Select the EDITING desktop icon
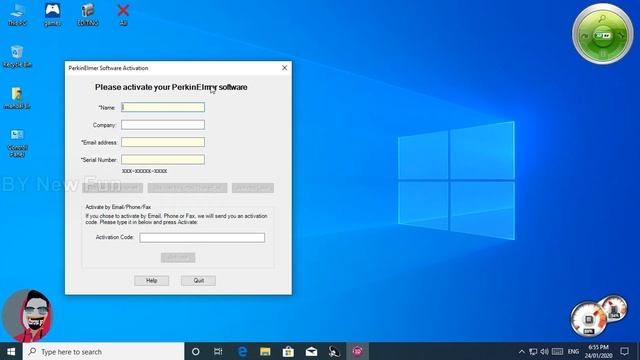 (88, 14)
